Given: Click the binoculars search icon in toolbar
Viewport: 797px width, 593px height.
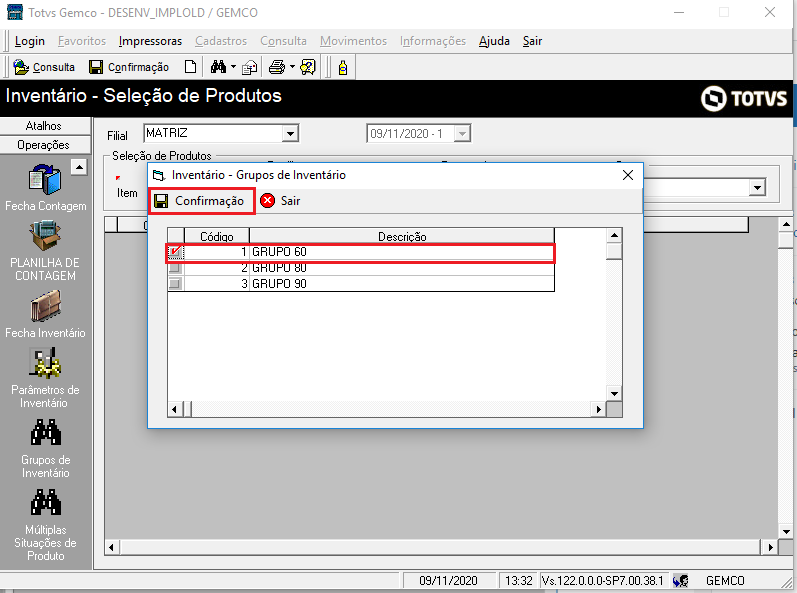Looking at the screenshot, I should point(219,67).
